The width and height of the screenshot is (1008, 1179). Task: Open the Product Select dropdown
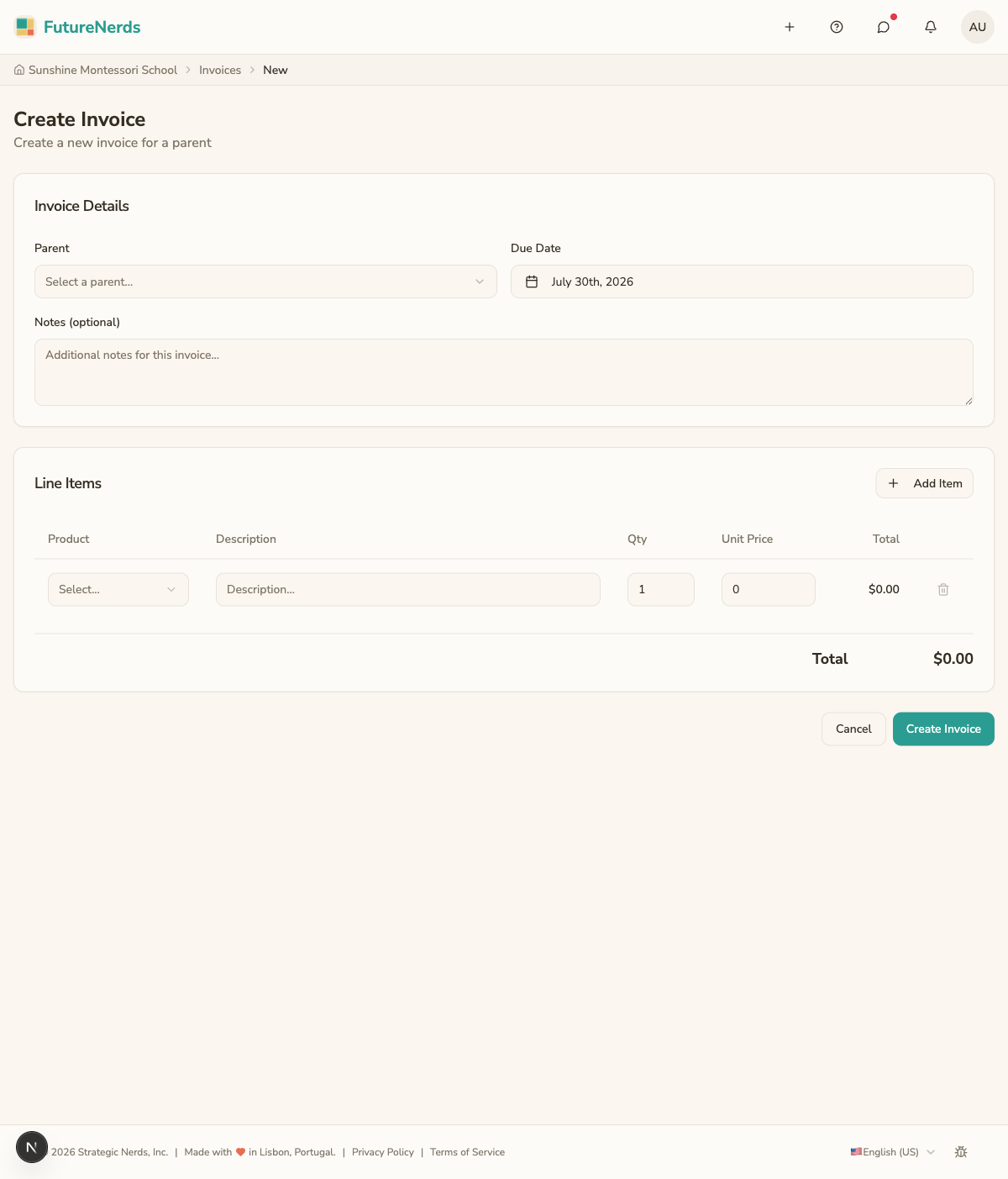pos(118,589)
